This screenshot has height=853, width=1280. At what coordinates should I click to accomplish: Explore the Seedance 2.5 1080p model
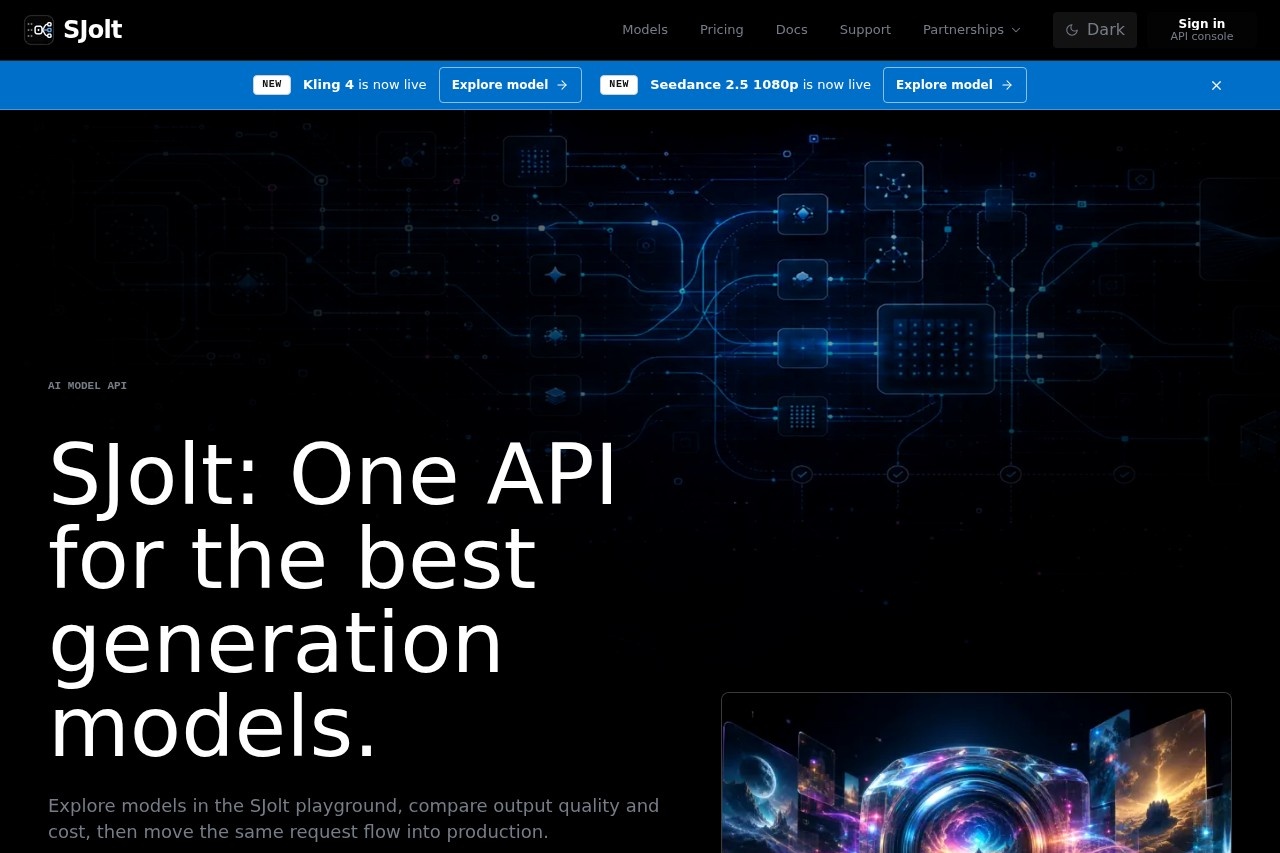click(954, 85)
